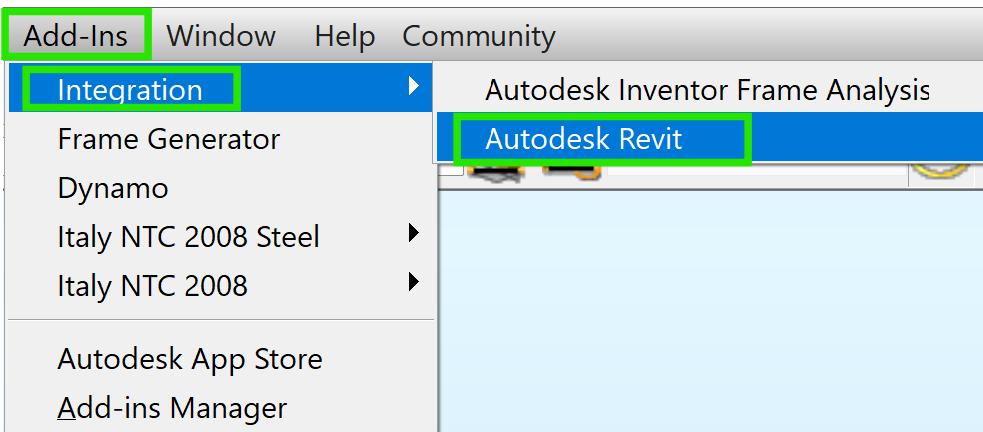Open the Help menu
983x432 pixels.
tap(345, 36)
